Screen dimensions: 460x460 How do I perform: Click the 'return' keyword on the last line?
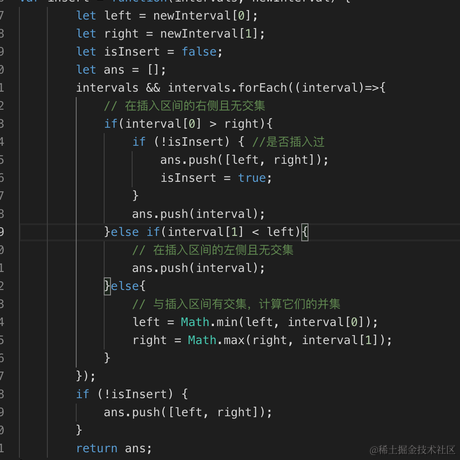pyautogui.click(x=97, y=448)
